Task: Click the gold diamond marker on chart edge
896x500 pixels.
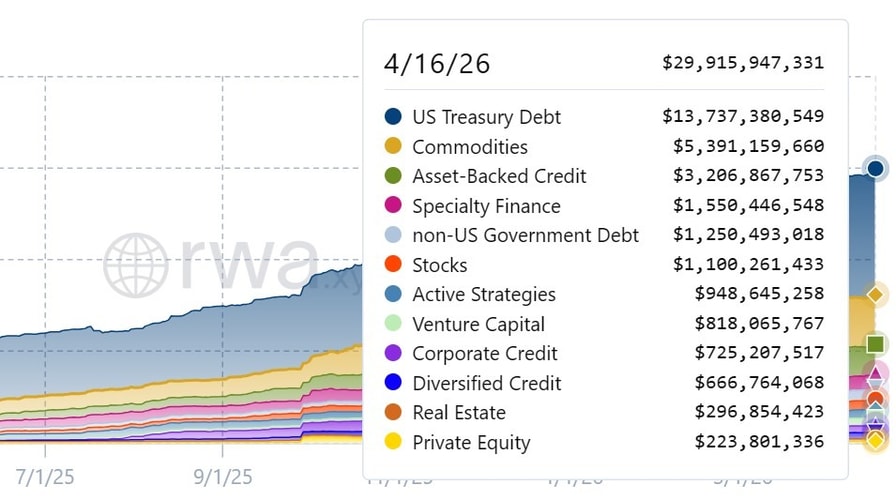Action: [x=876, y=295]
